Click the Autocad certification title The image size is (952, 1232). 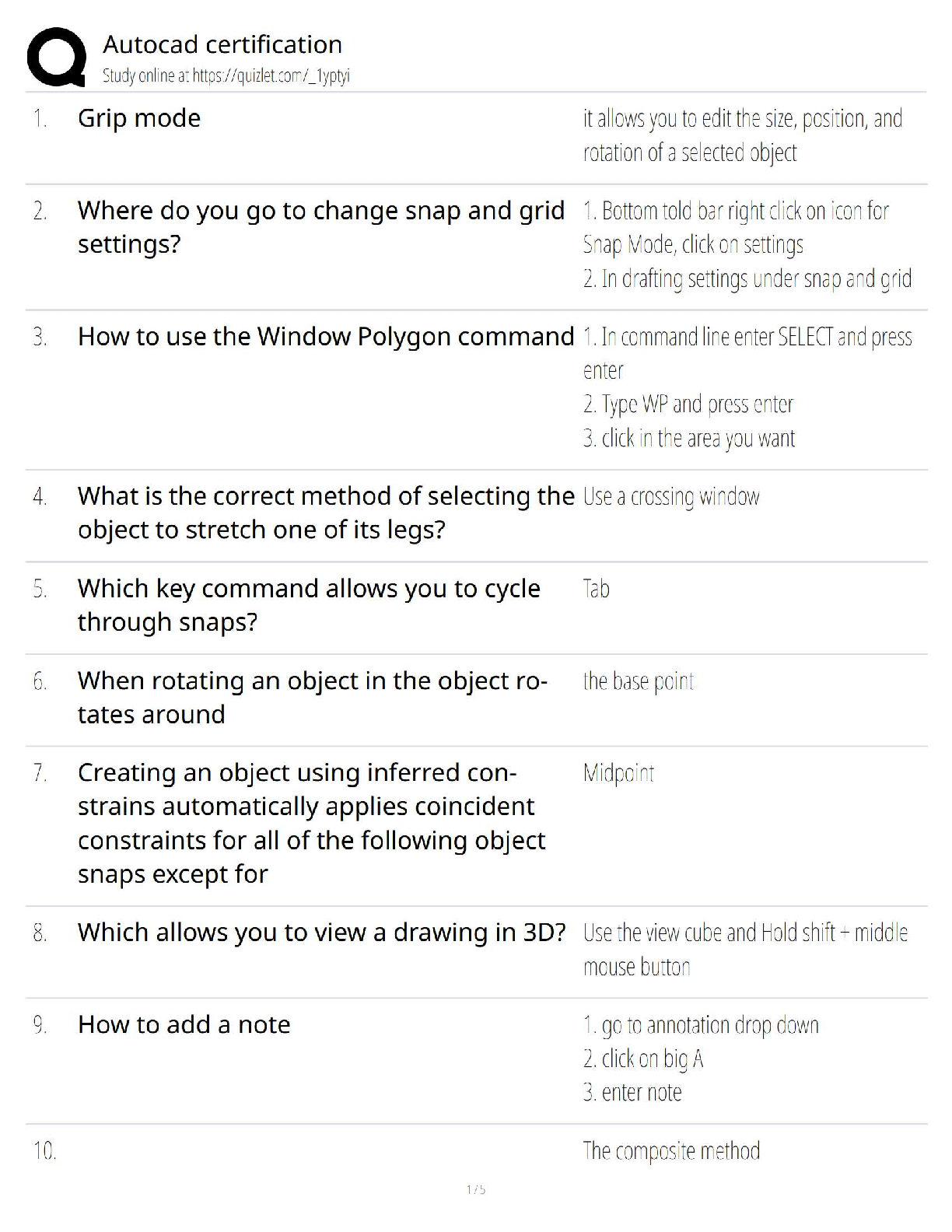pyautogui.click(x=222, y=44)
